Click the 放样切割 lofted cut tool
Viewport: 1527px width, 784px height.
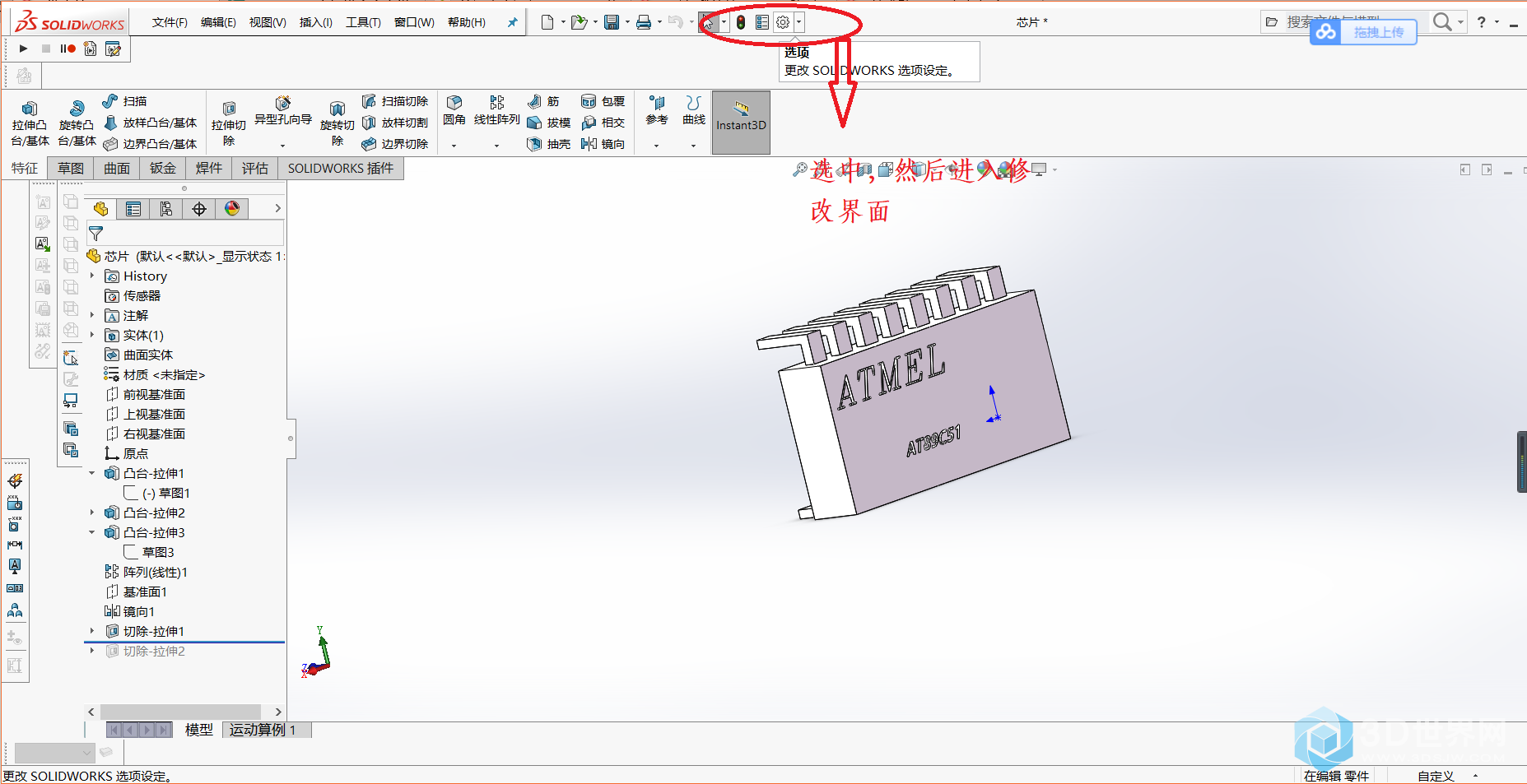(x=395, y=123)
